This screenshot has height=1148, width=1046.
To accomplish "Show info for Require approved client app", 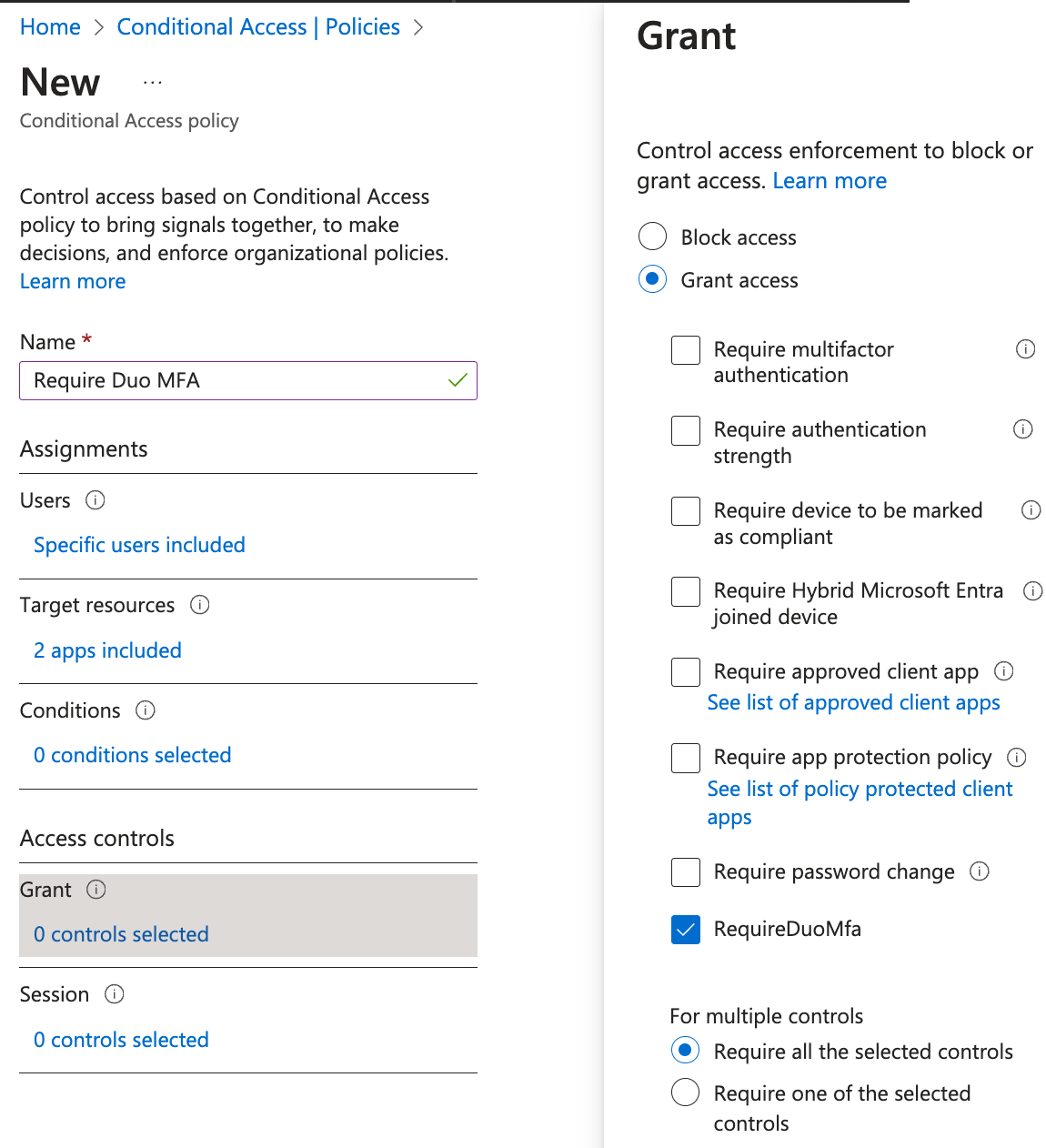I will [x=1004, y=671].
